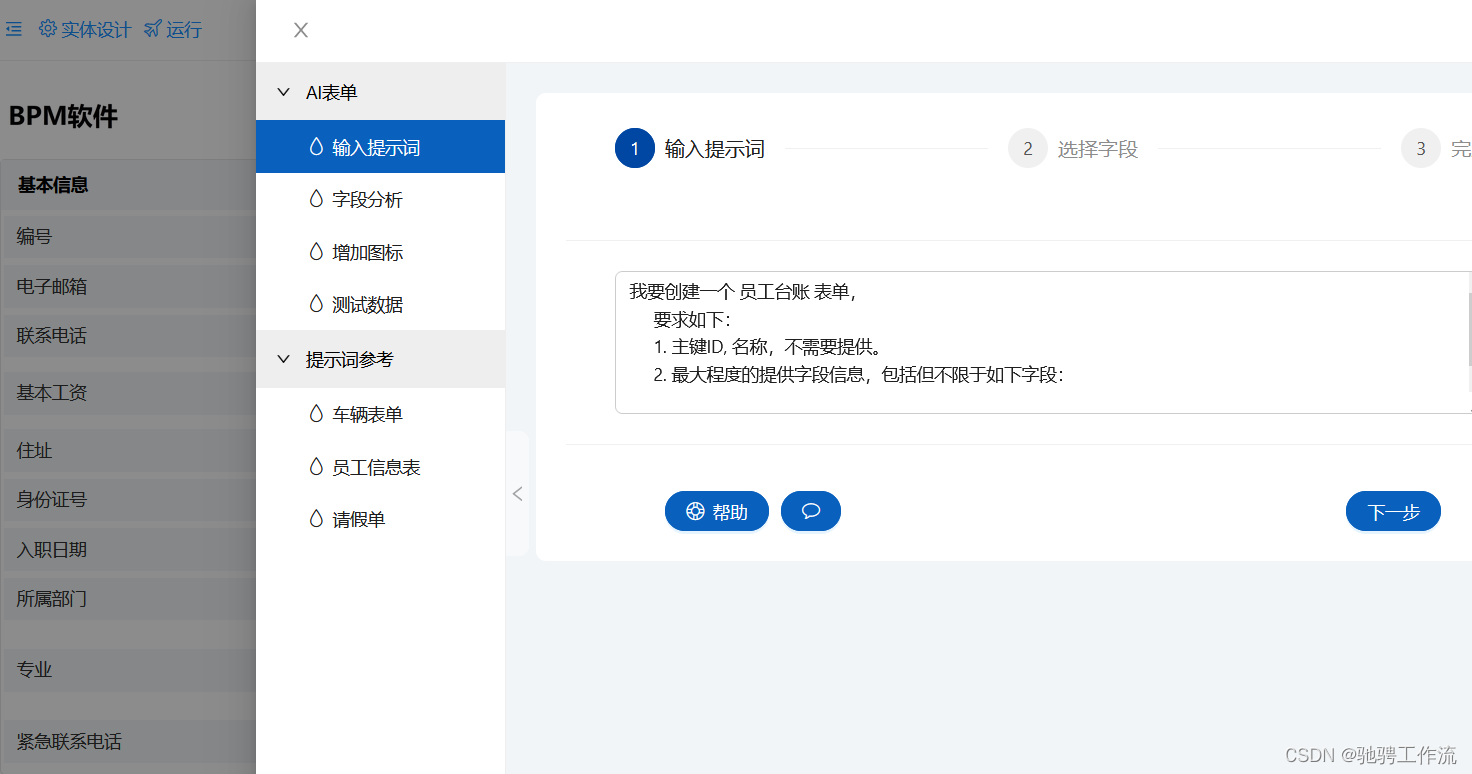1472x774 pixels.
Task: Open the 增加图标 menu item
Action: point(380,252)
